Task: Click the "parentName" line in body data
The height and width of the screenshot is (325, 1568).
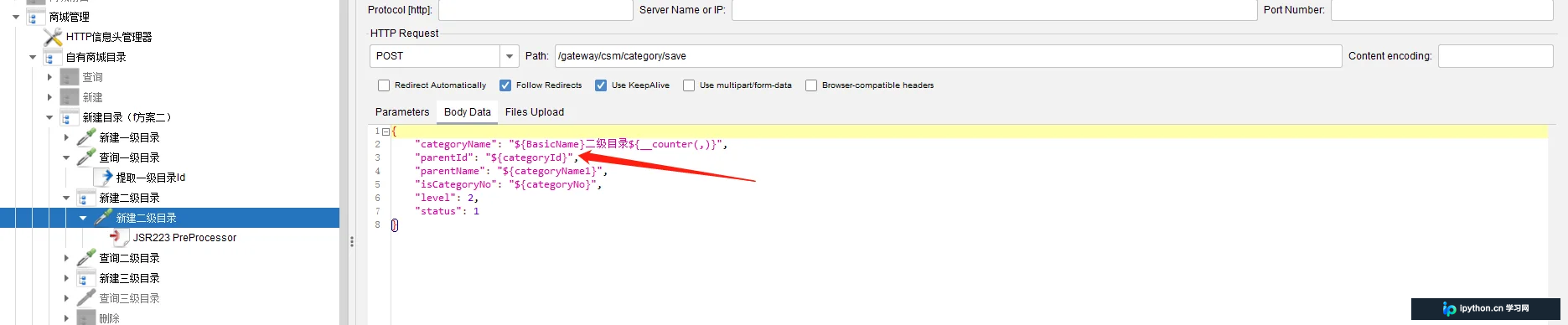Action: pos(511,171)
